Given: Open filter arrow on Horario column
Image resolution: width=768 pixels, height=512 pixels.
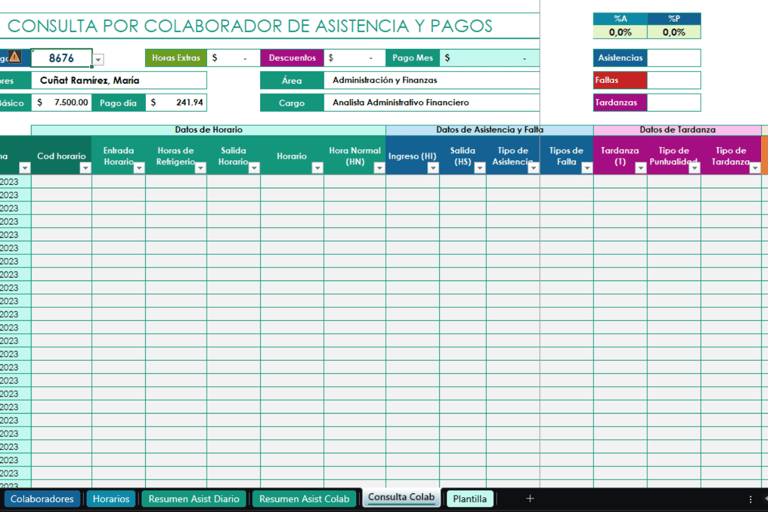Looking at the screenshot, I should (317, 168).
